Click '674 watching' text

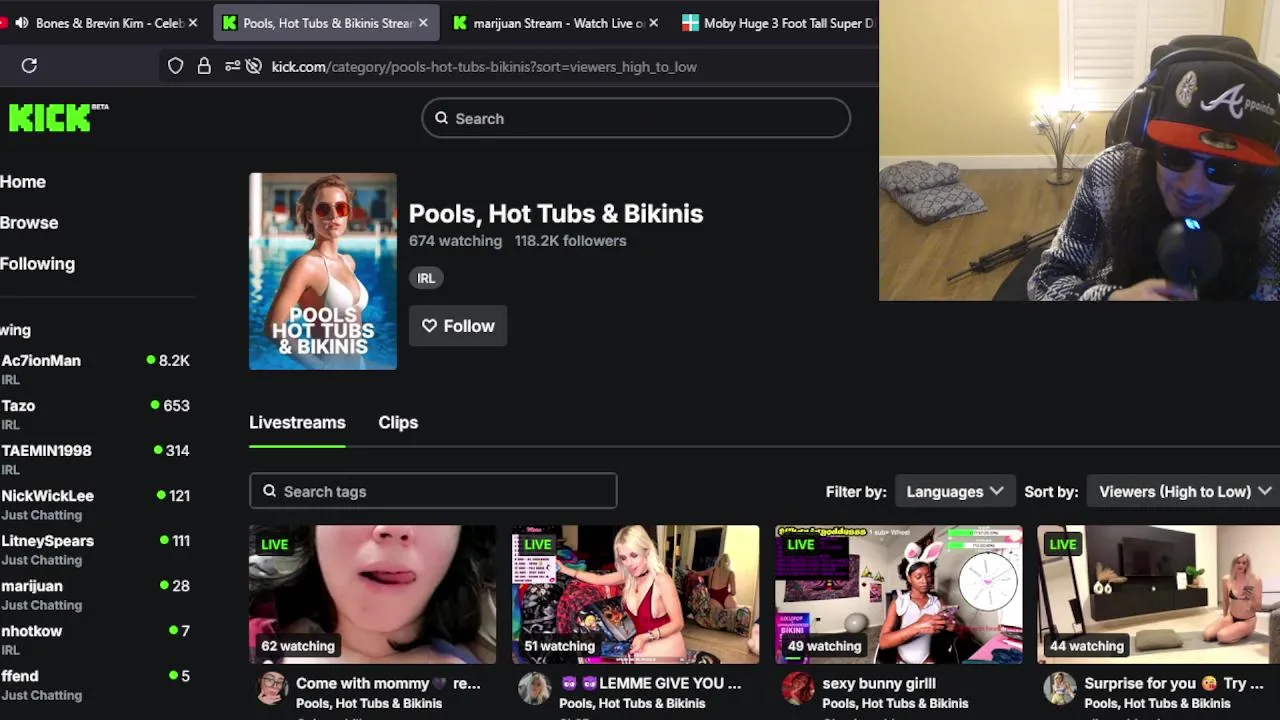[x=455, y=241]
